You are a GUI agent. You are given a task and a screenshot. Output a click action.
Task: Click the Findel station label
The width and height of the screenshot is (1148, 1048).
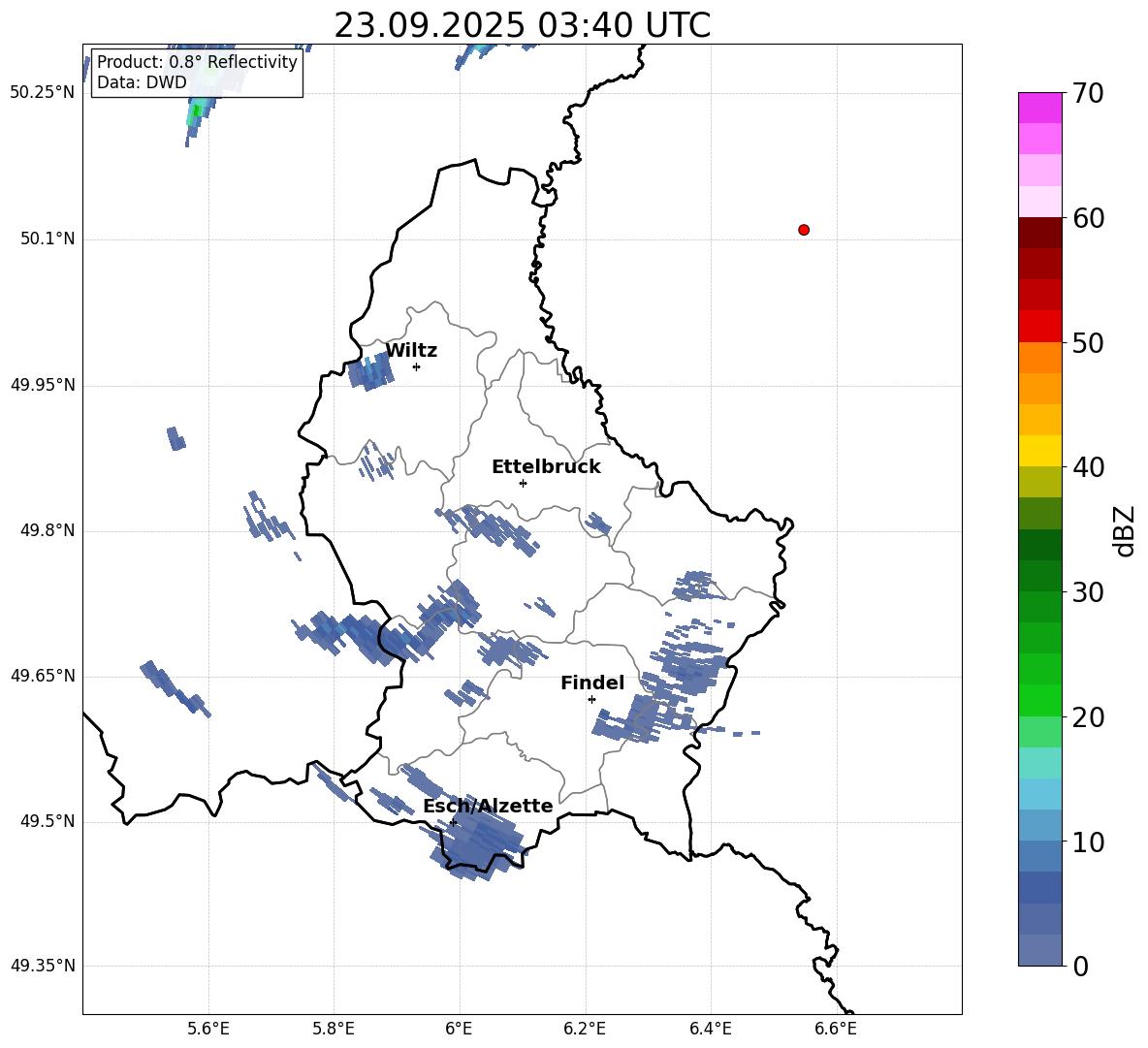coord(592,683)
